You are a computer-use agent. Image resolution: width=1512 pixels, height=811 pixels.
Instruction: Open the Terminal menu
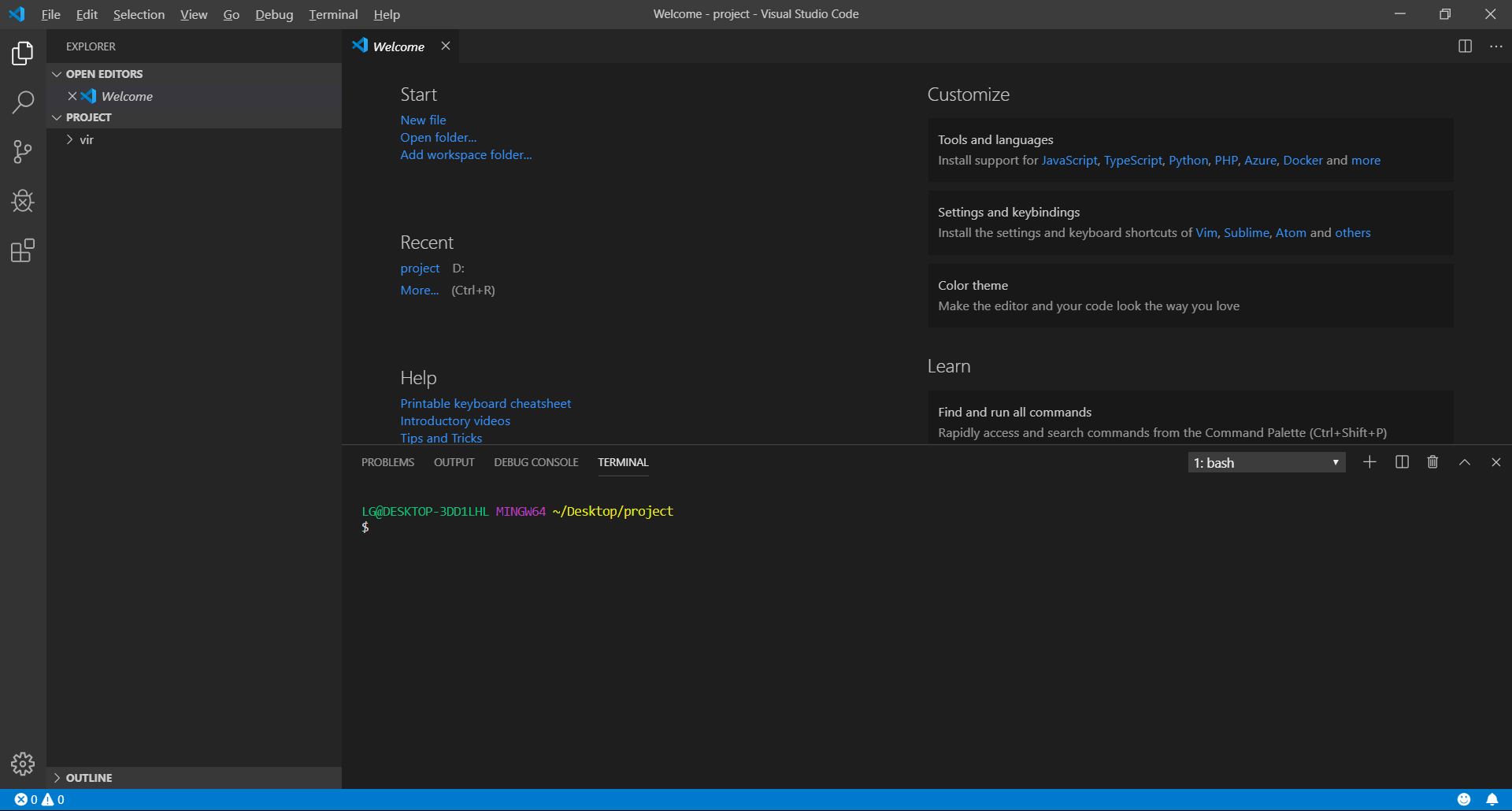click(333, 14)
